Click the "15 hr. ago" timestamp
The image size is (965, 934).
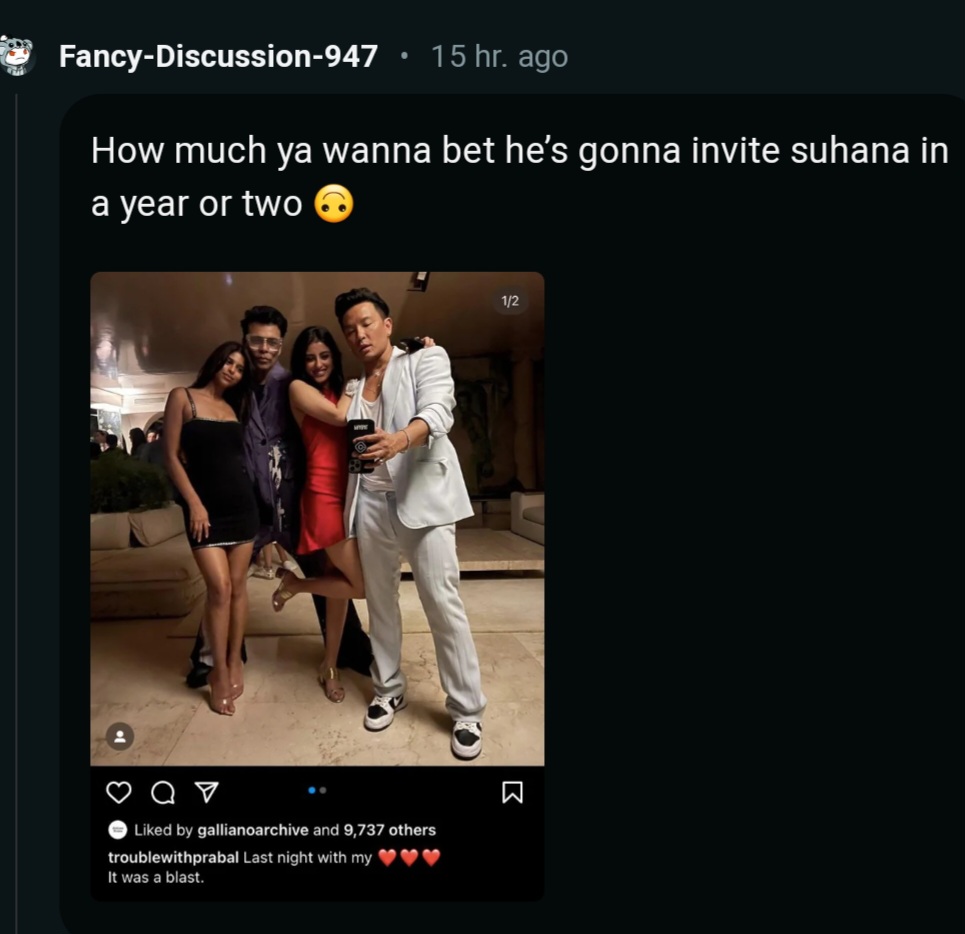click(x=499, y=56)
